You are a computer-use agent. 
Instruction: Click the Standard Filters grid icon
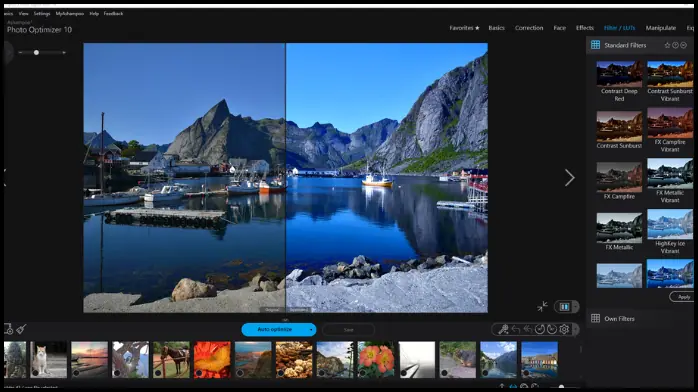[595, 45]
